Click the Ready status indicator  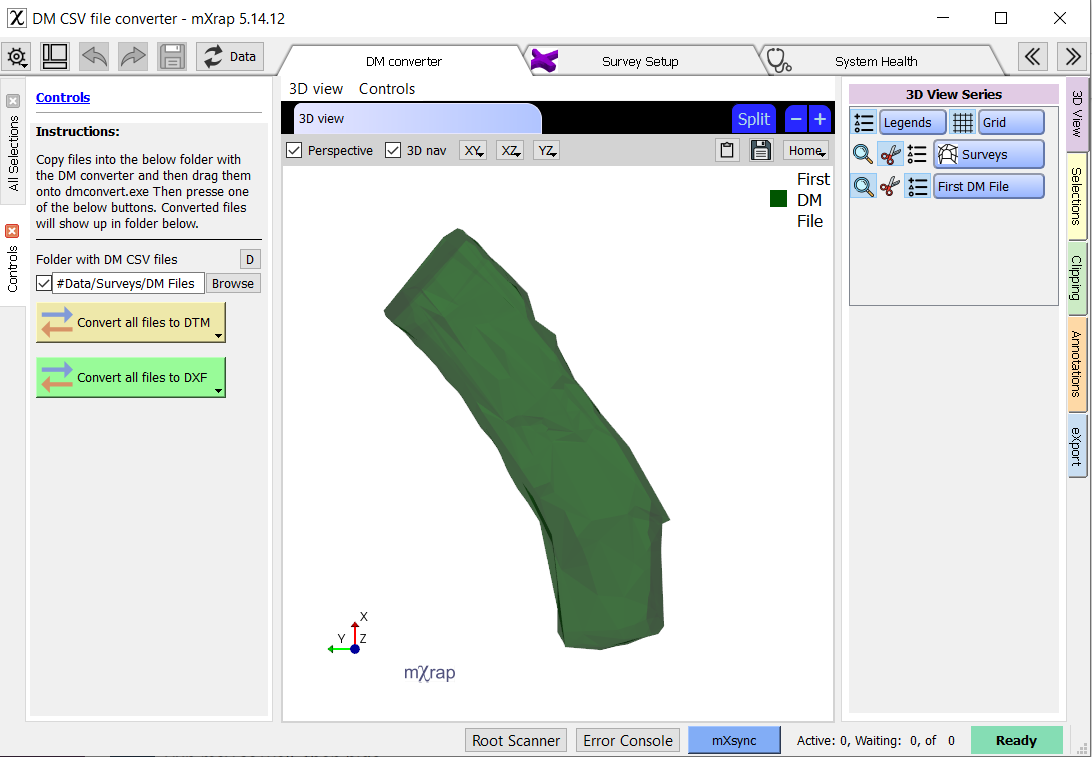click(x=1016, y=740)
